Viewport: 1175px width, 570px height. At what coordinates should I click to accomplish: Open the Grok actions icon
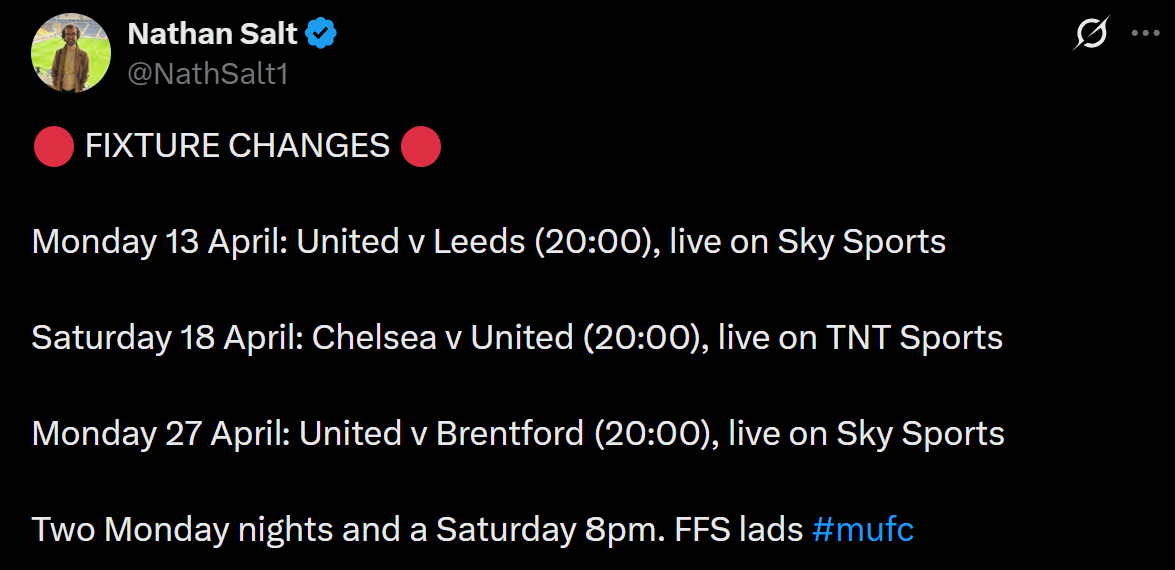point(1091,35)
